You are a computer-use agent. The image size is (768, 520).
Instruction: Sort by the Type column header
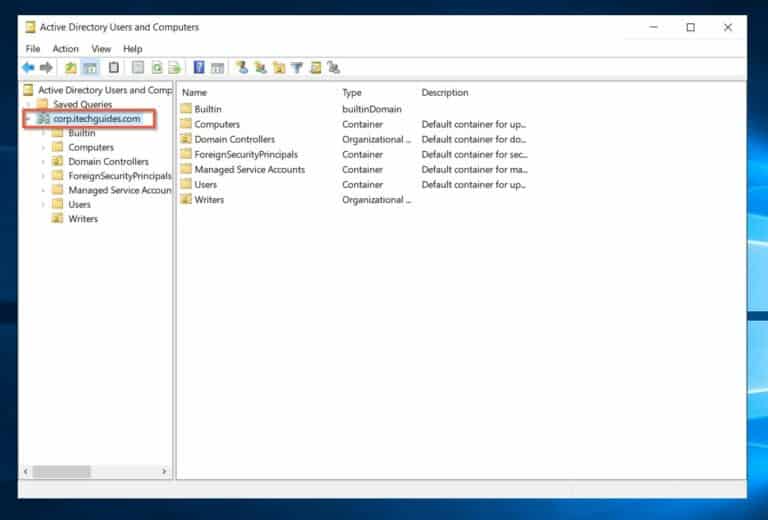(x=352, y=93)
